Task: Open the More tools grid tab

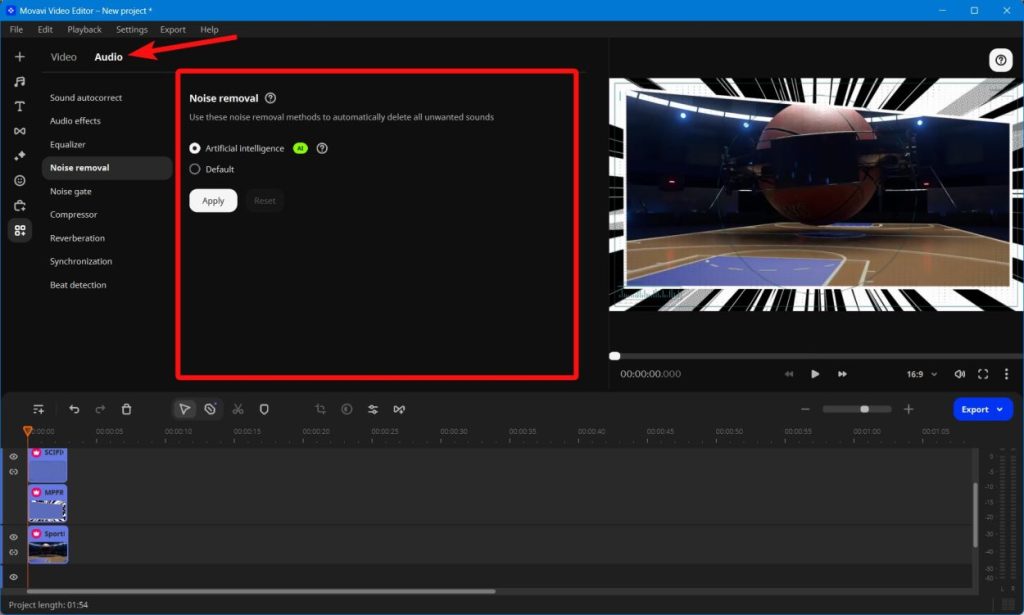Action: [20, 230]
